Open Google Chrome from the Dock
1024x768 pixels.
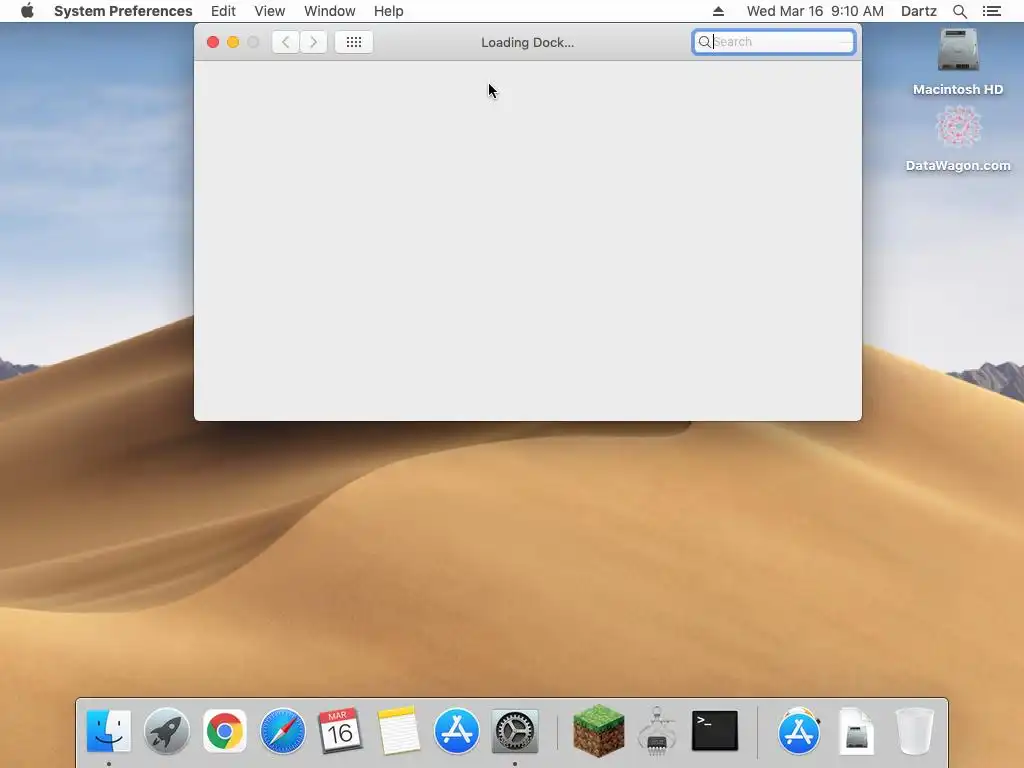click(225, 731)
